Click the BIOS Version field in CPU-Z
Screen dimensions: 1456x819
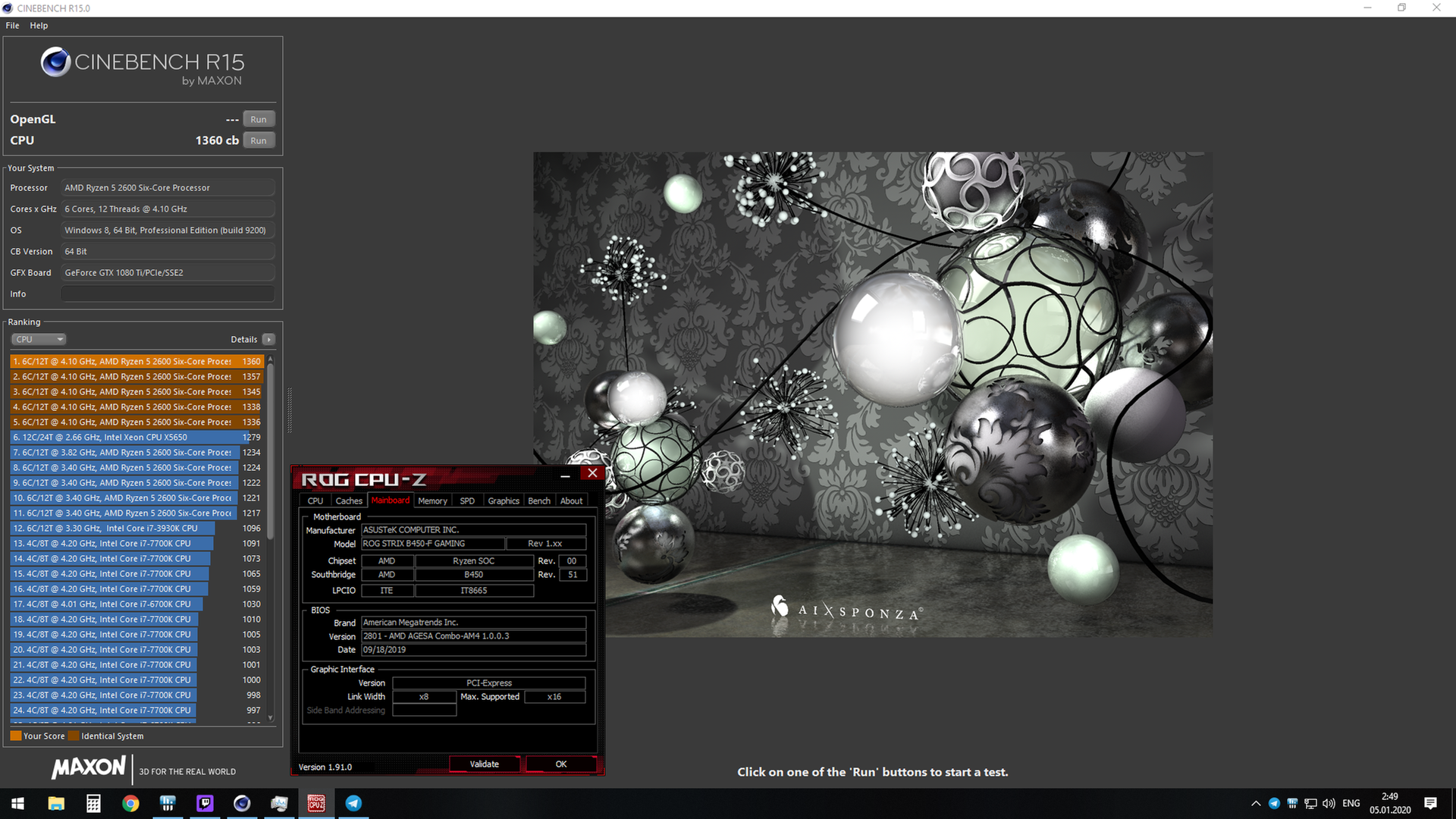click(x=473, y=635)
